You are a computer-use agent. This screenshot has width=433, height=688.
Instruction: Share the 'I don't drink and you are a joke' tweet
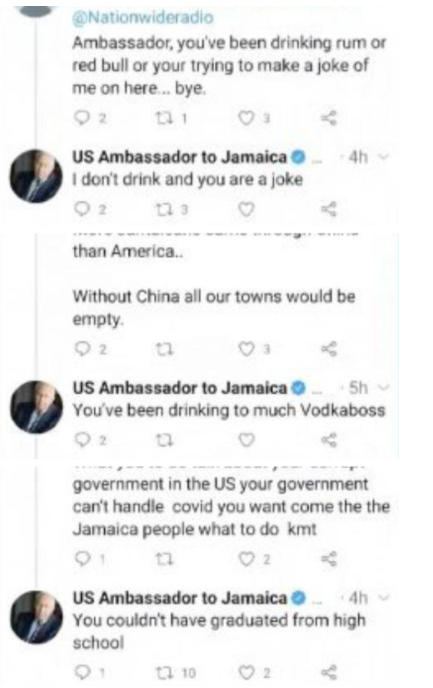329,209
